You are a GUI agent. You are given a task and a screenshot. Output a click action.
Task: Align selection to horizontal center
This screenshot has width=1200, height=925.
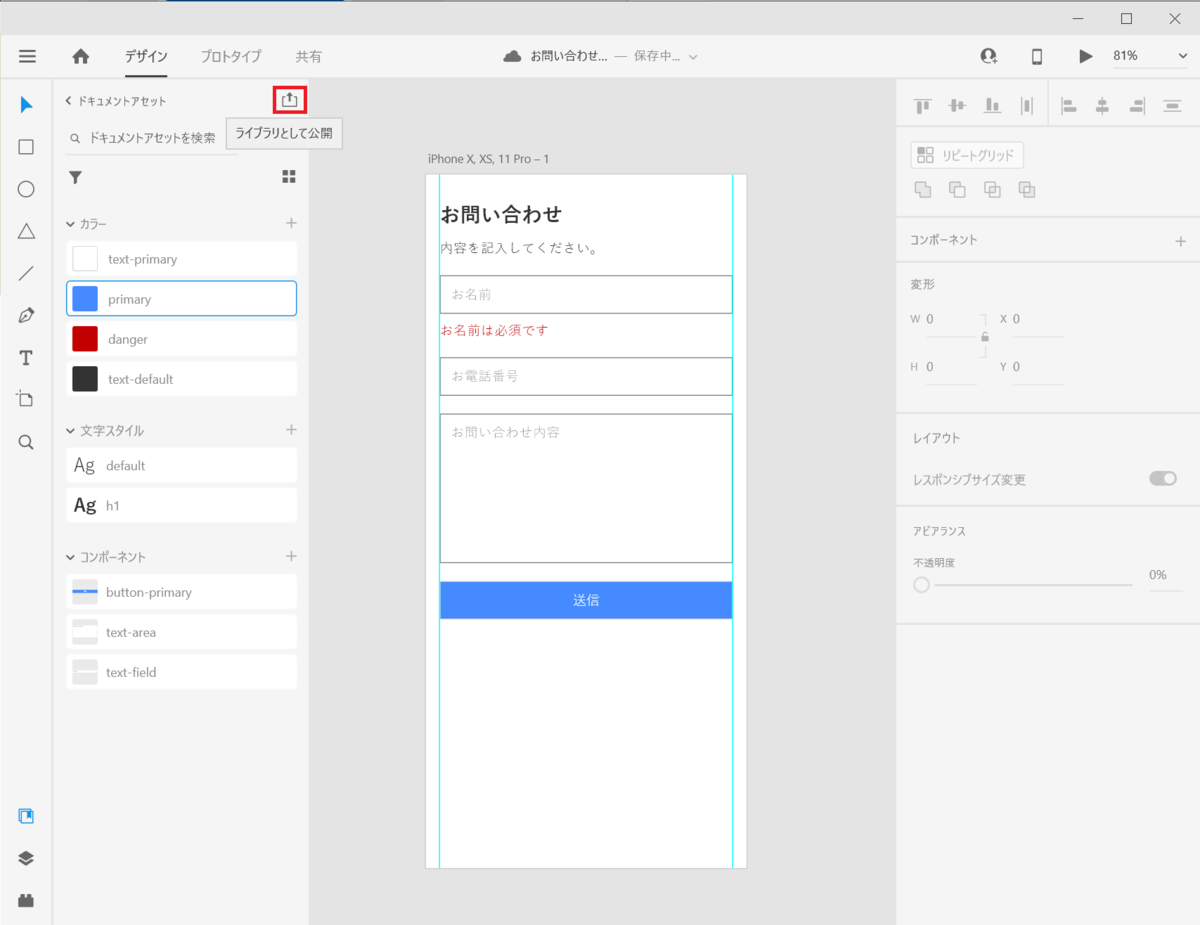click(x=1102, y=106)
